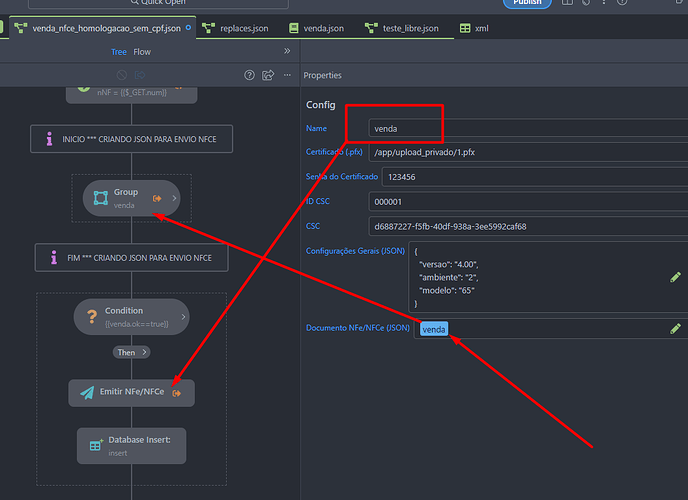Click the share/export icon in flow toolbar
Viewport: 688px width, 500px height.
click(x=268, y=75)
